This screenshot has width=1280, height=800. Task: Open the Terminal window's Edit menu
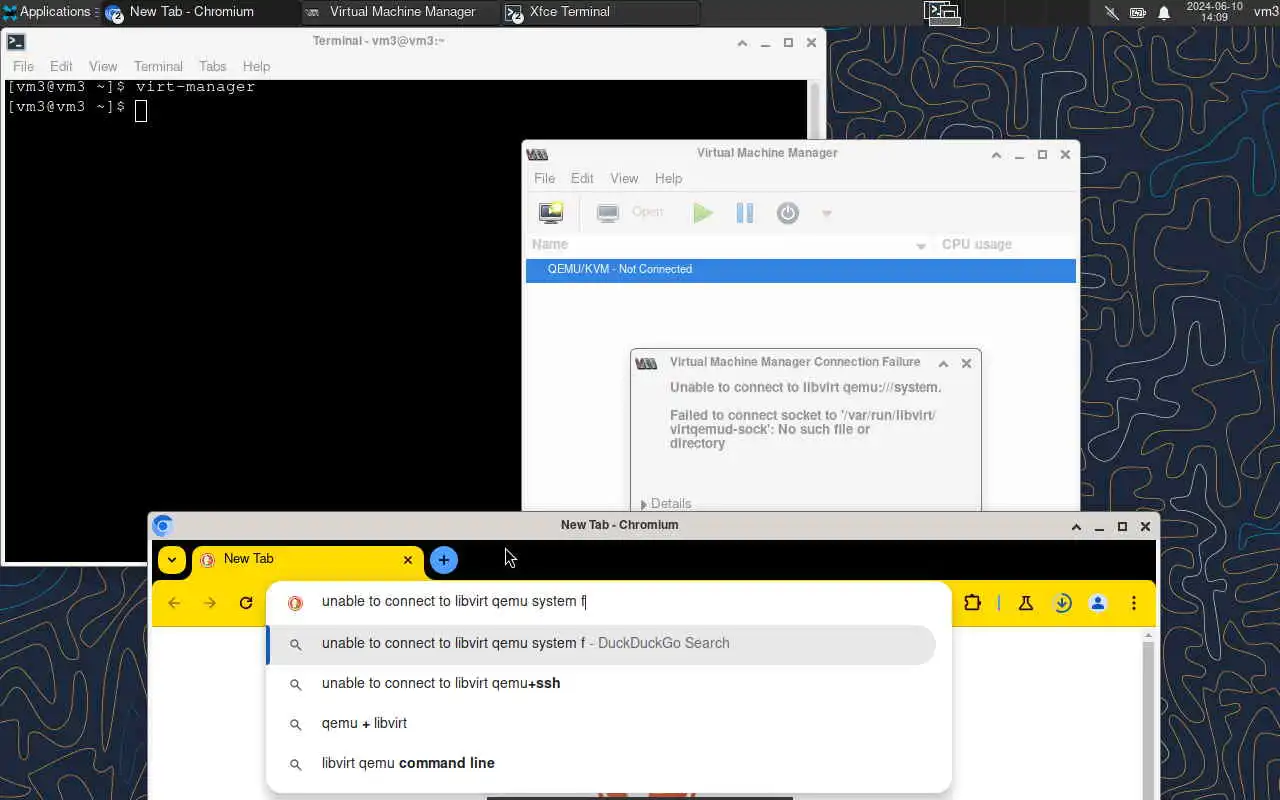click(61, 66)
